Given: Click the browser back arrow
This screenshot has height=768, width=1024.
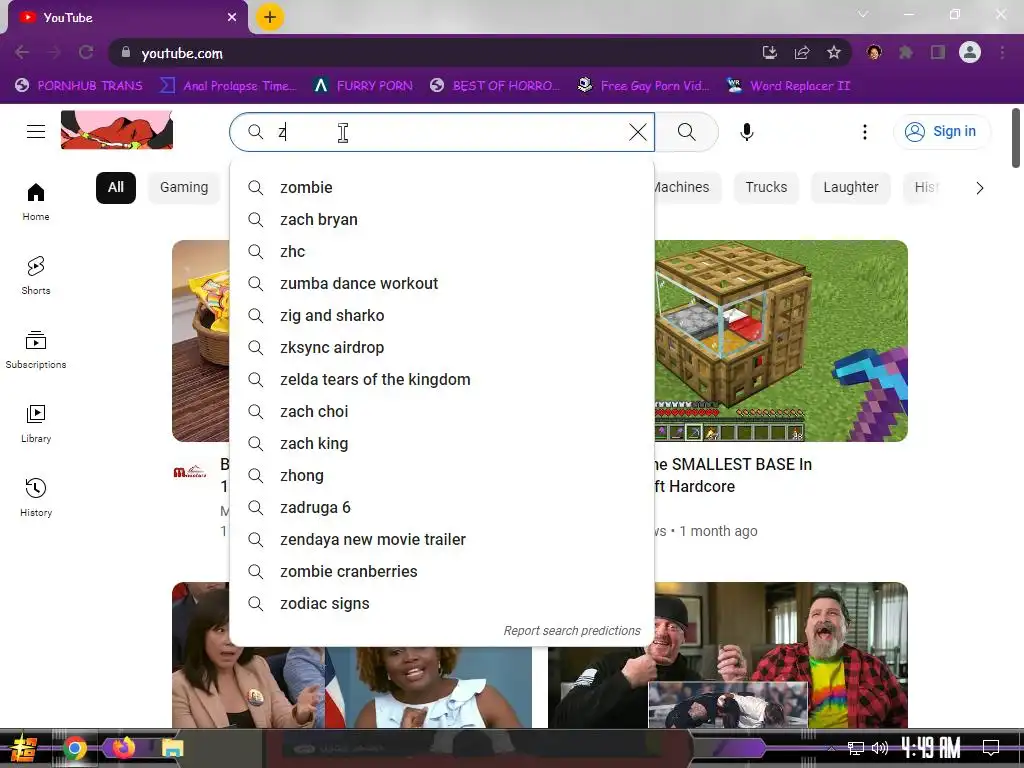Looking at the screenshot, I should point(22,52).
